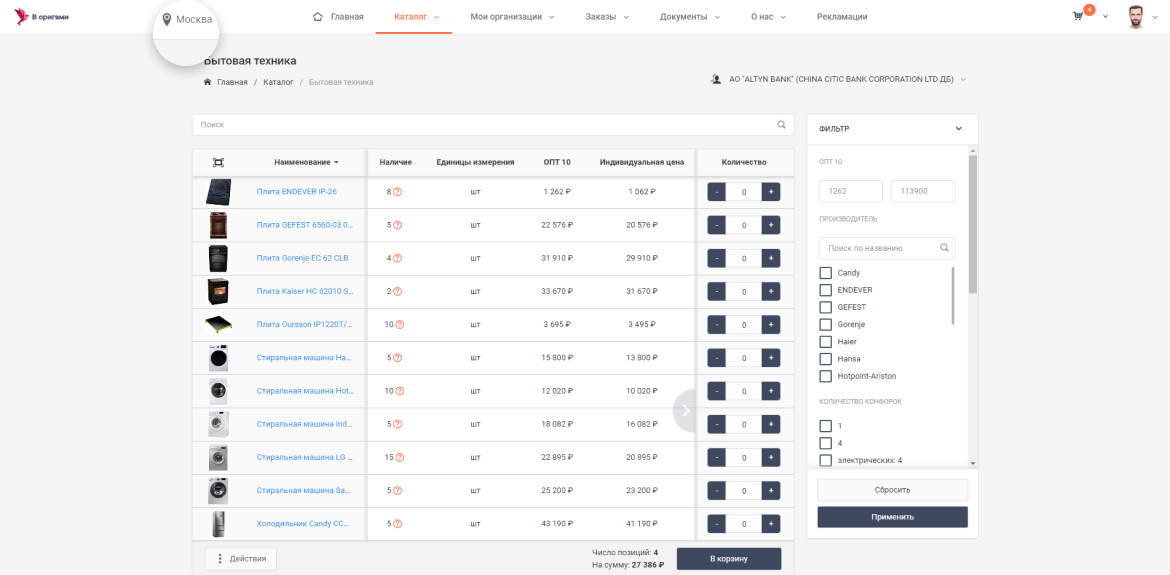Open the Плита Gorenje EC 62 CLB link
1170x575 pixels.
click(x=302, y=258)
